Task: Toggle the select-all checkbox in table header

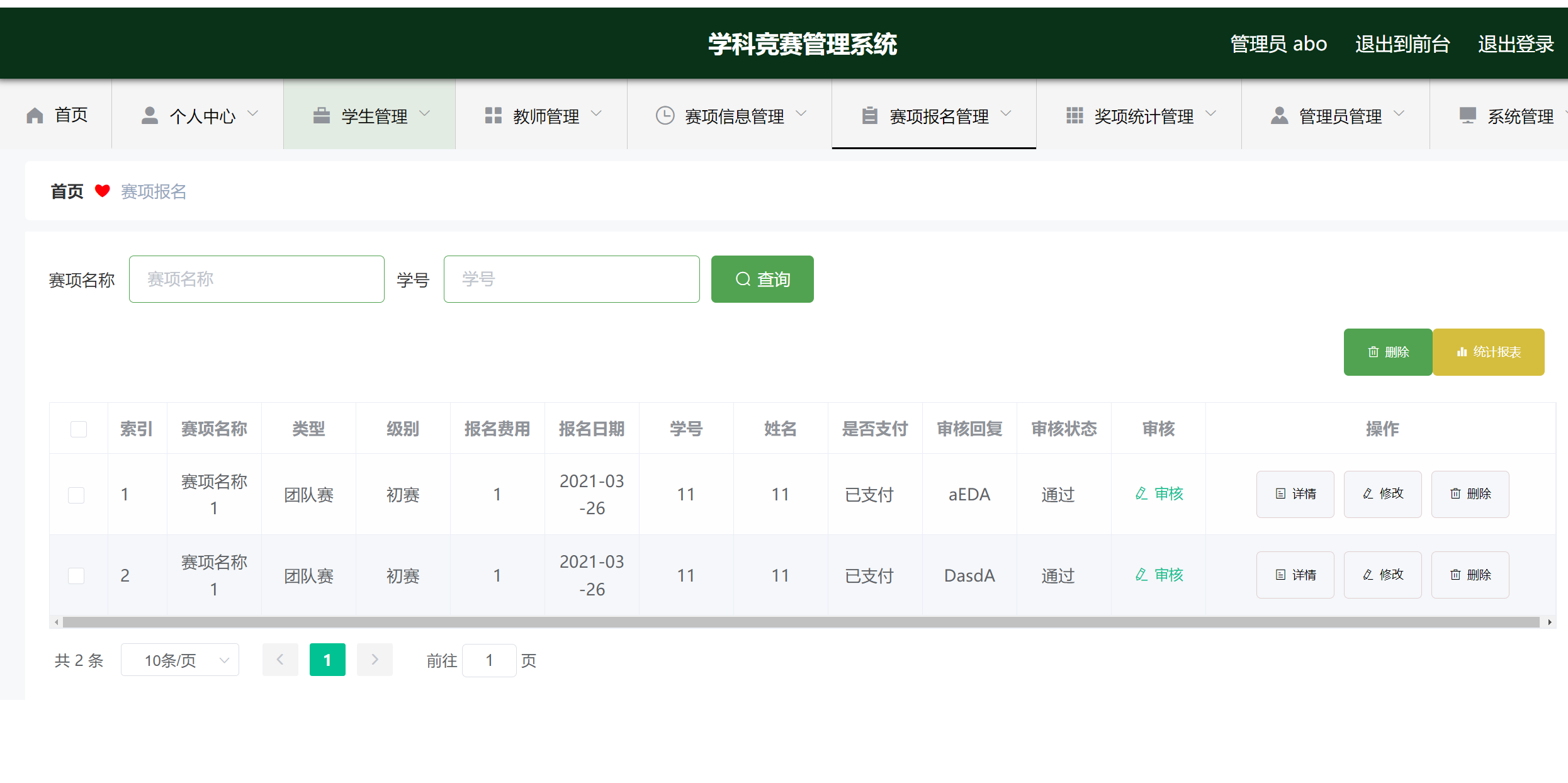Action: tap(78, 429)
